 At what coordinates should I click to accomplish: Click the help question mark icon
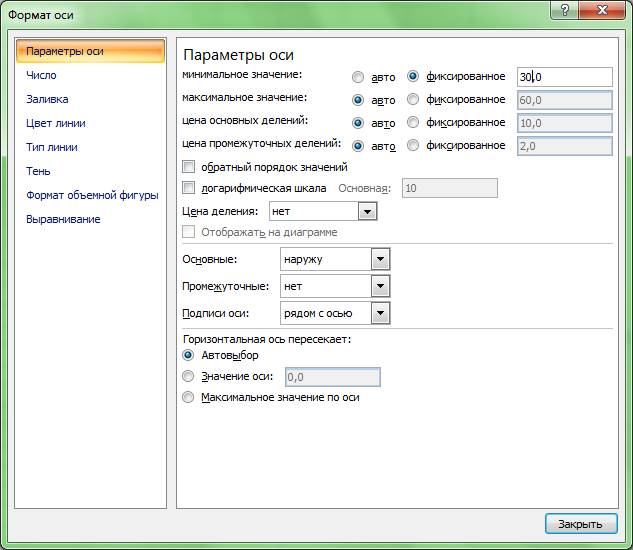point(568,11)
